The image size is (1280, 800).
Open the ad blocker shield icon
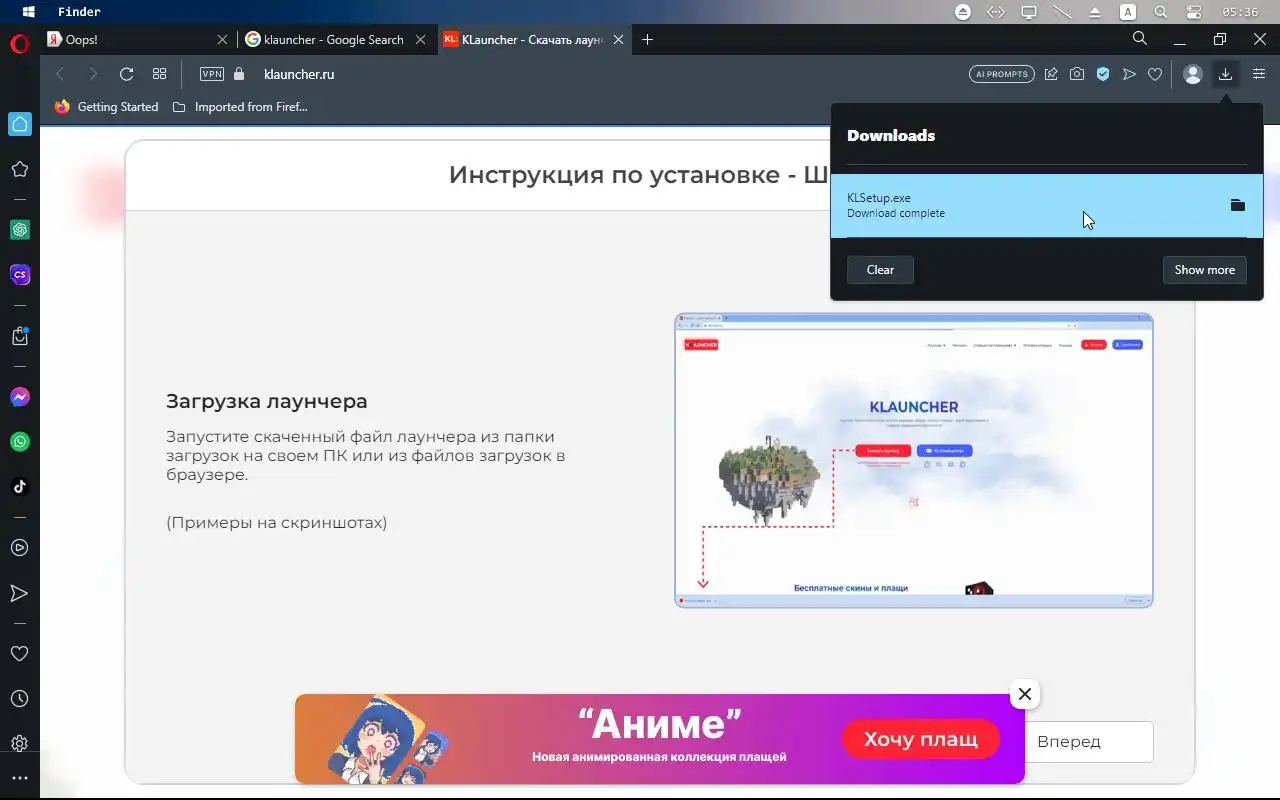pos(1103,74)
